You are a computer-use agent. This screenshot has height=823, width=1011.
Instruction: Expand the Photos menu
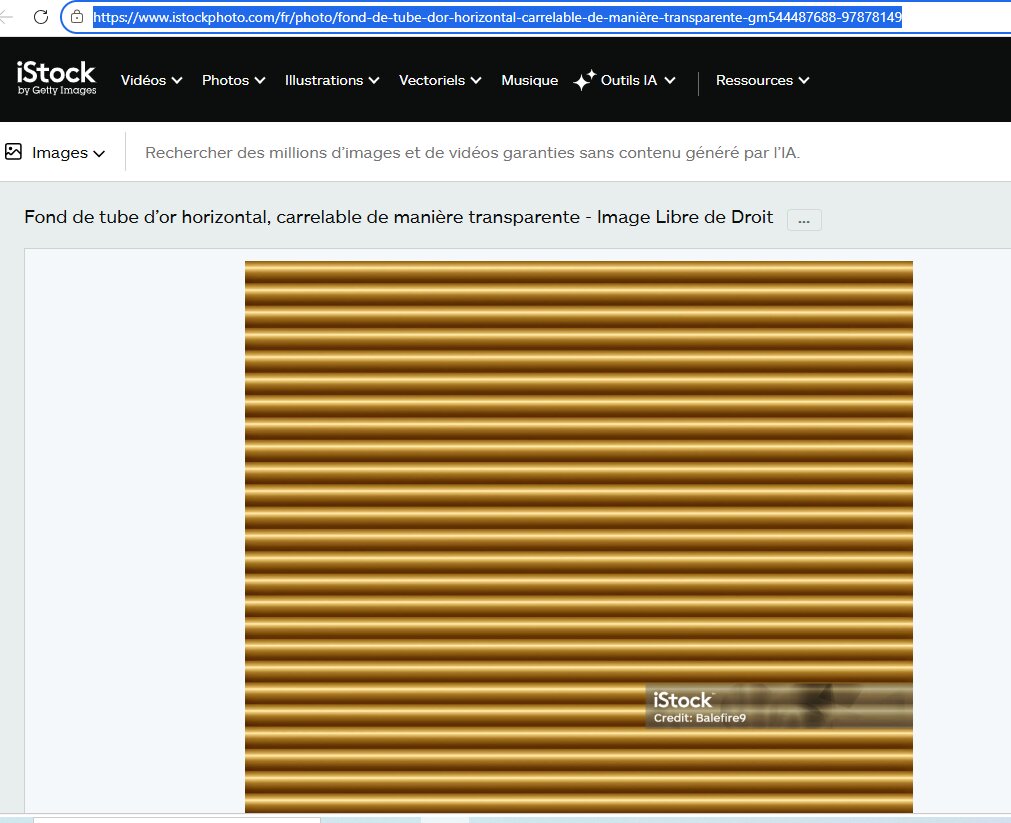point(233,80)
